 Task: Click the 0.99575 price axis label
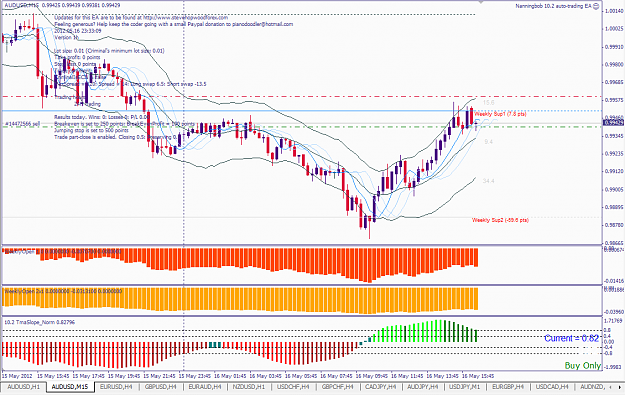click(614, 100)
